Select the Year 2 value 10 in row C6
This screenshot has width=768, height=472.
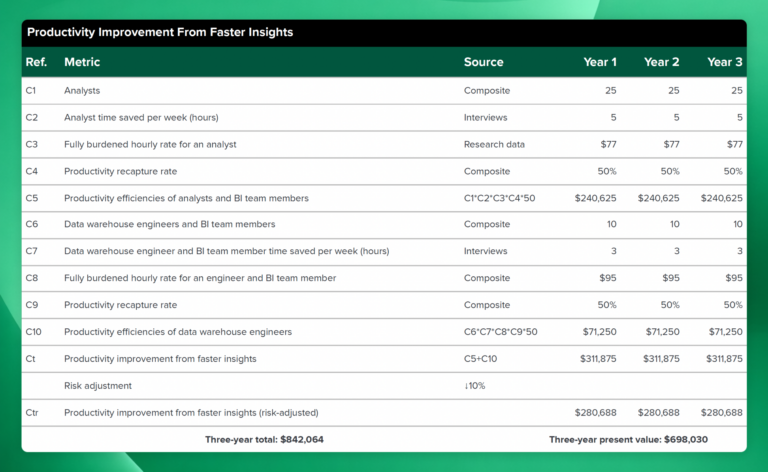coord(674,224)
